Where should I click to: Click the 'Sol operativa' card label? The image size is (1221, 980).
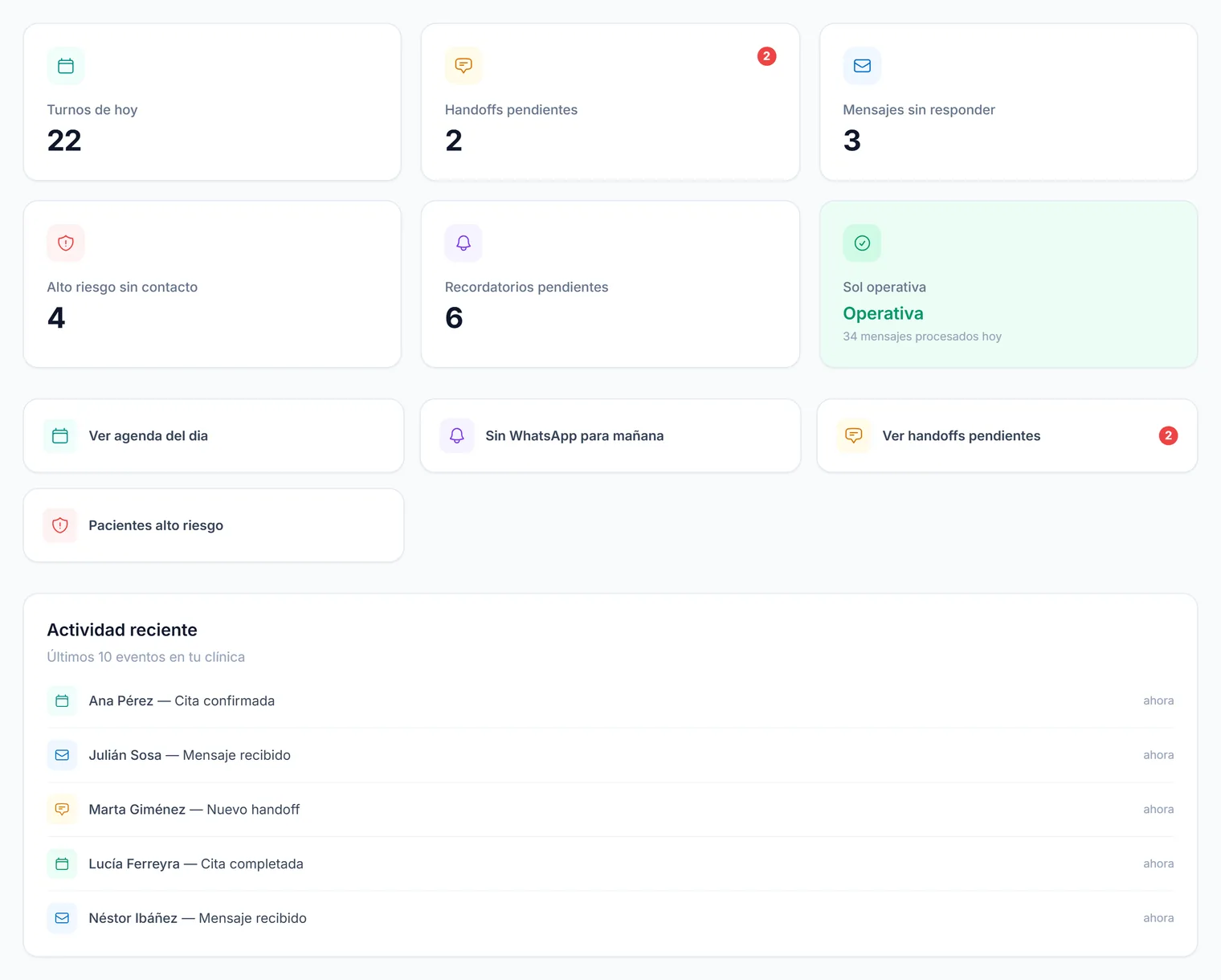884,288
